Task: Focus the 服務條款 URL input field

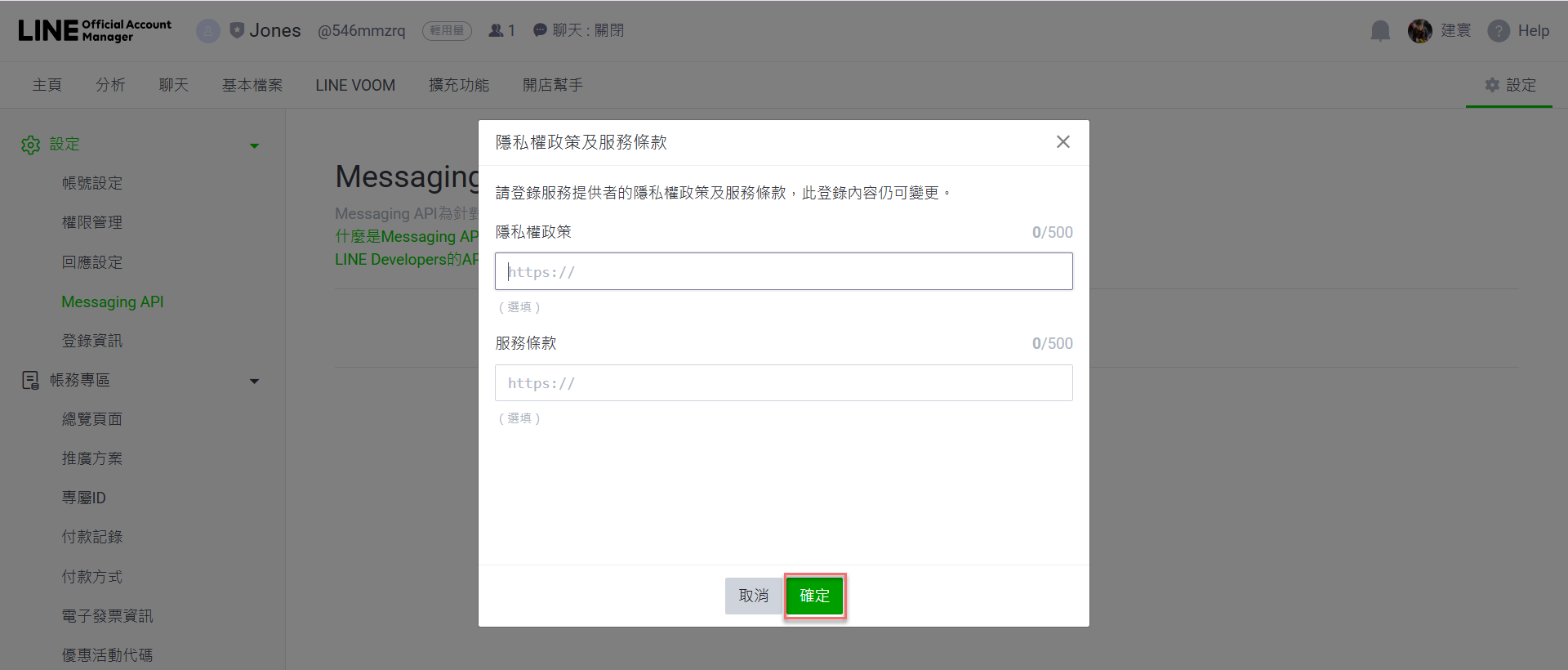Action: pos(784,382)
